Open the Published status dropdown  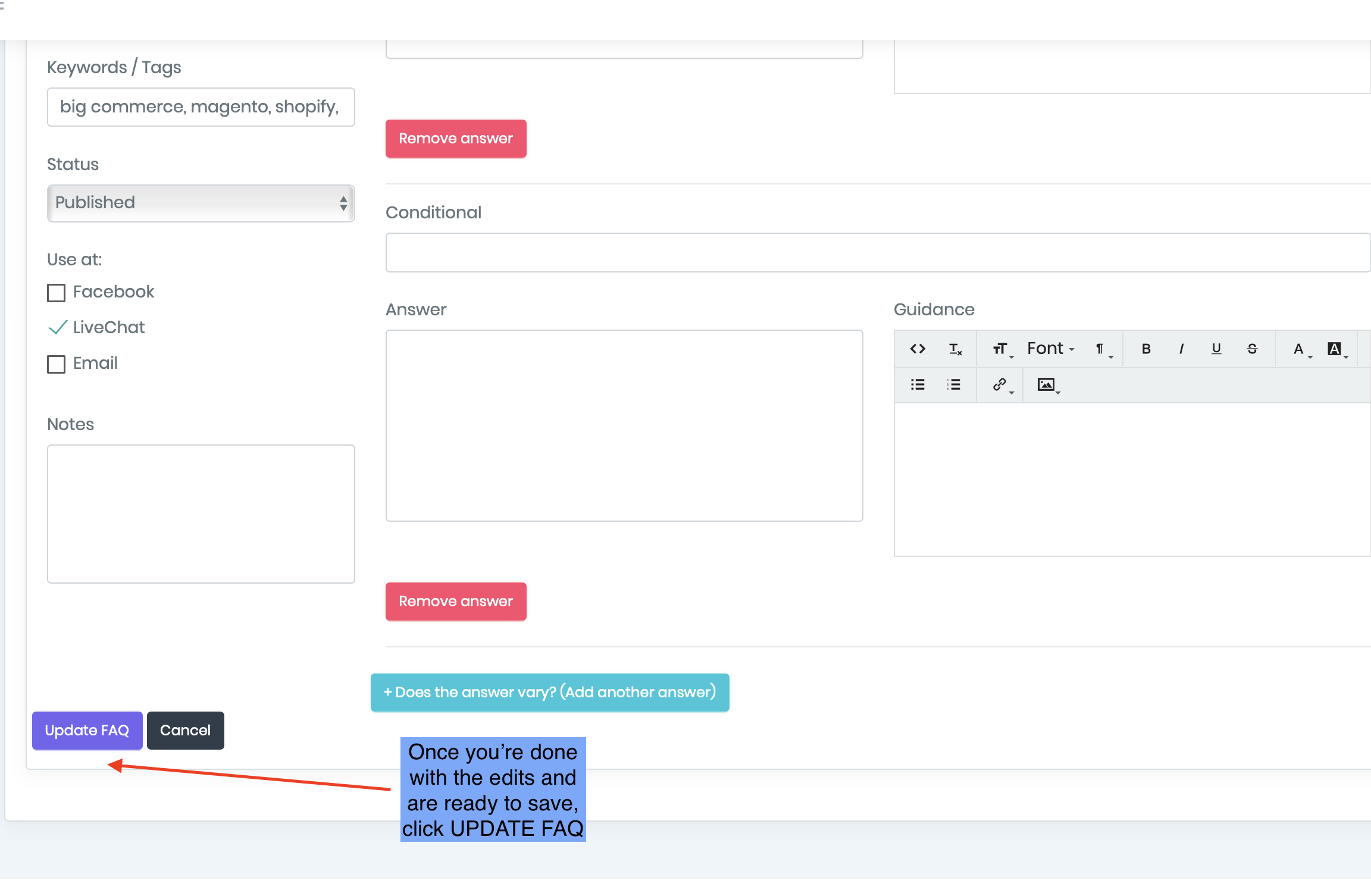201,203
